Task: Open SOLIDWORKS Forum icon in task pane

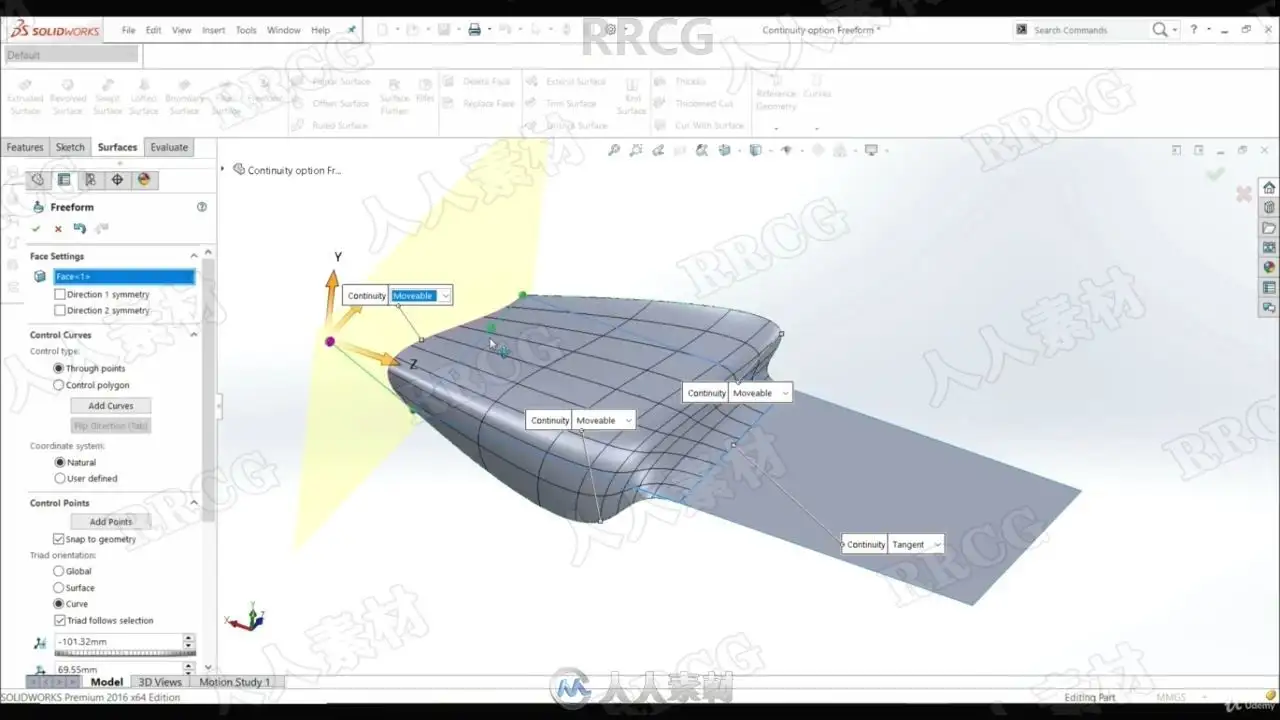Action: 1269,308
